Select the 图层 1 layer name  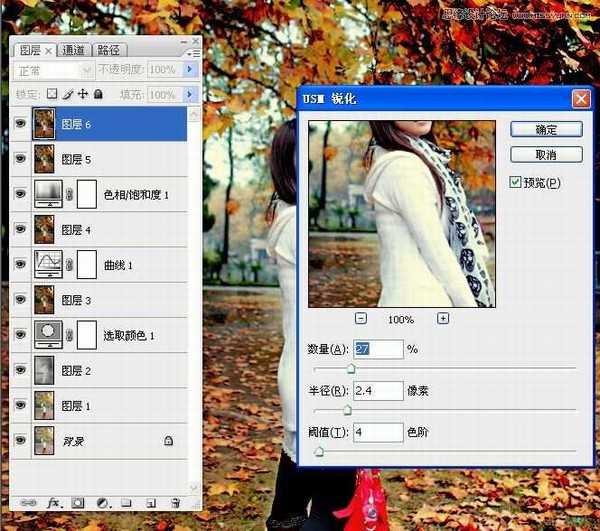coord(76,406)
